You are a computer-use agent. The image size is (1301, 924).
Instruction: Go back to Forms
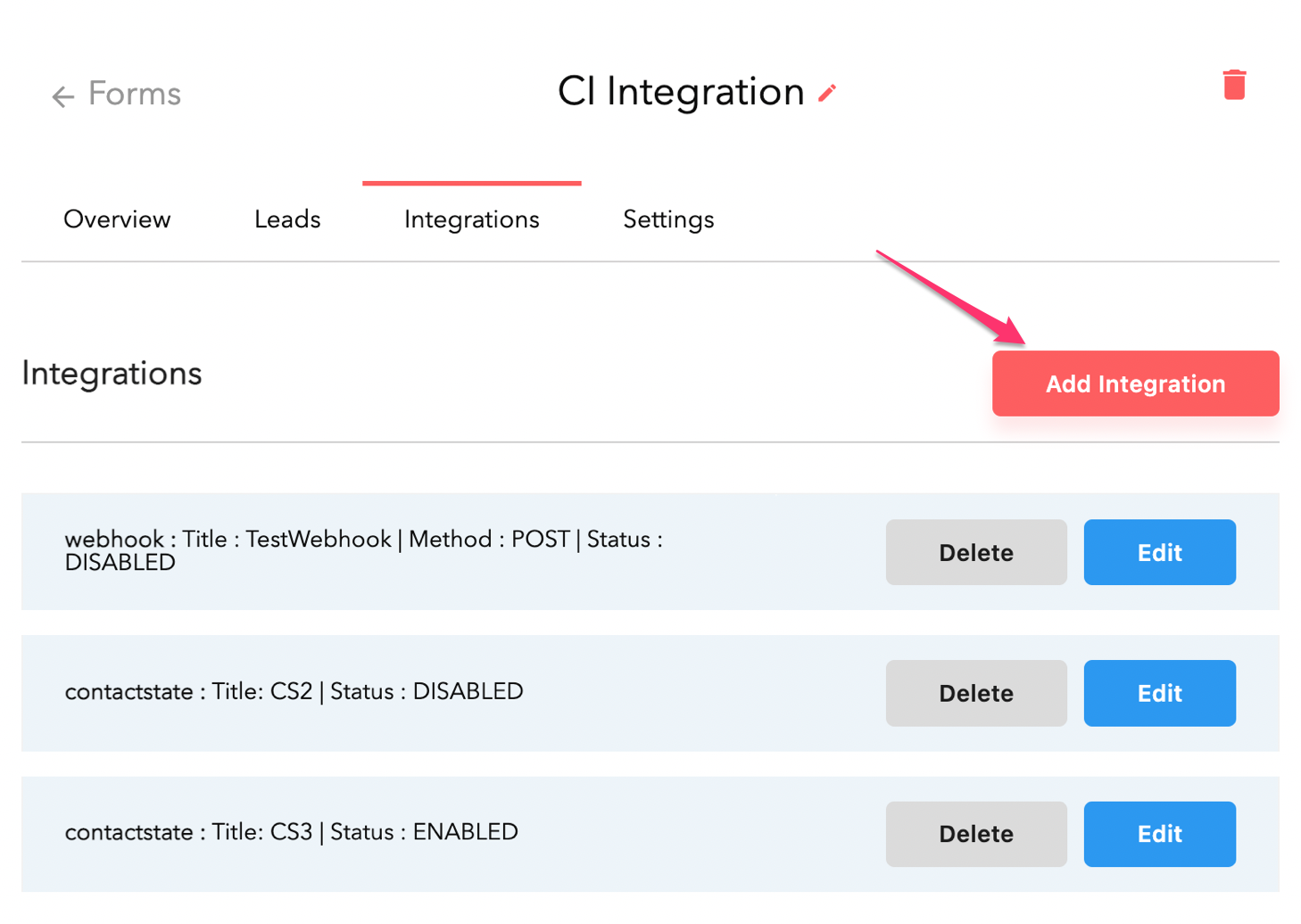[135, 94]
